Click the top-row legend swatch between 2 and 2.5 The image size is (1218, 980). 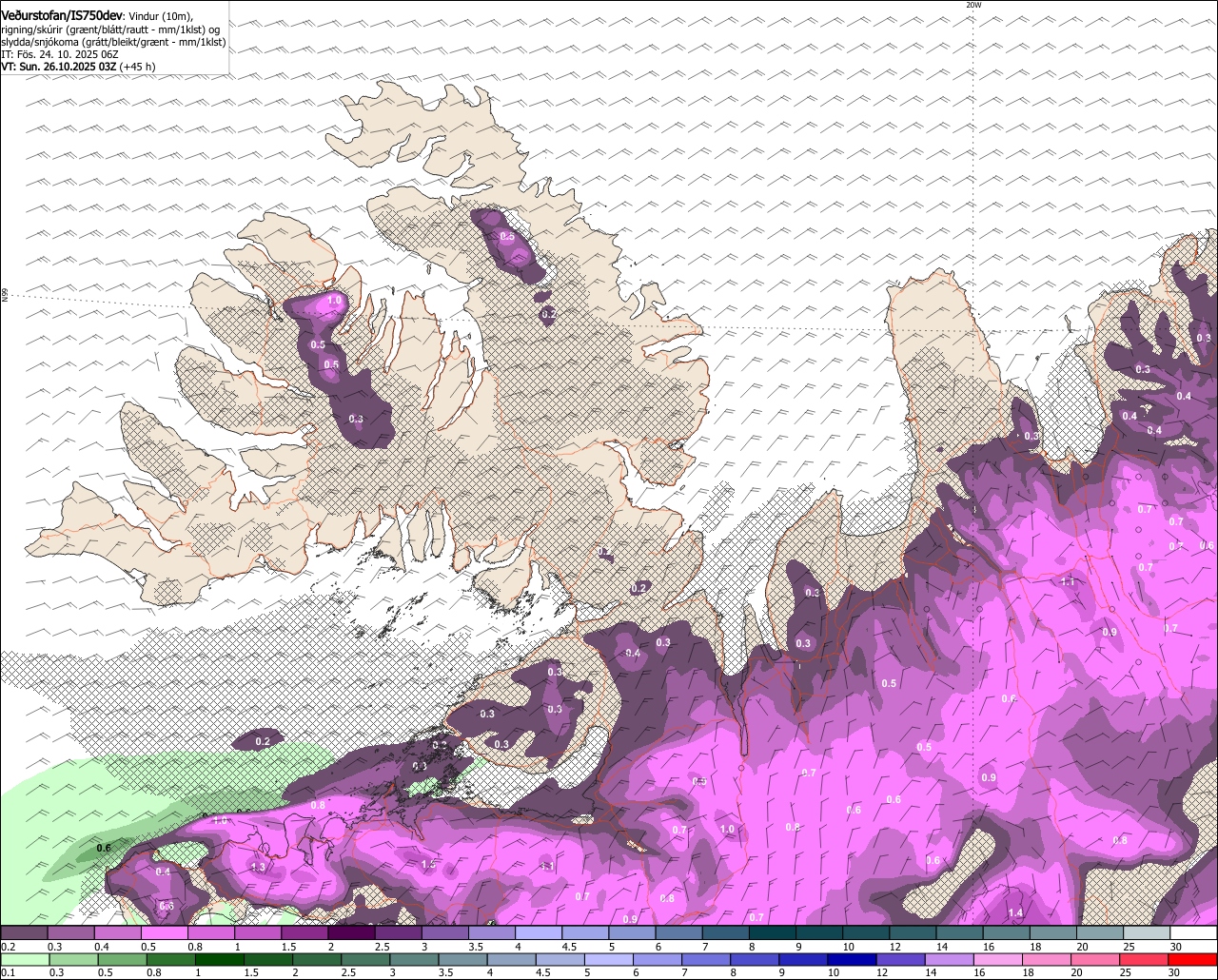(351, 933)
